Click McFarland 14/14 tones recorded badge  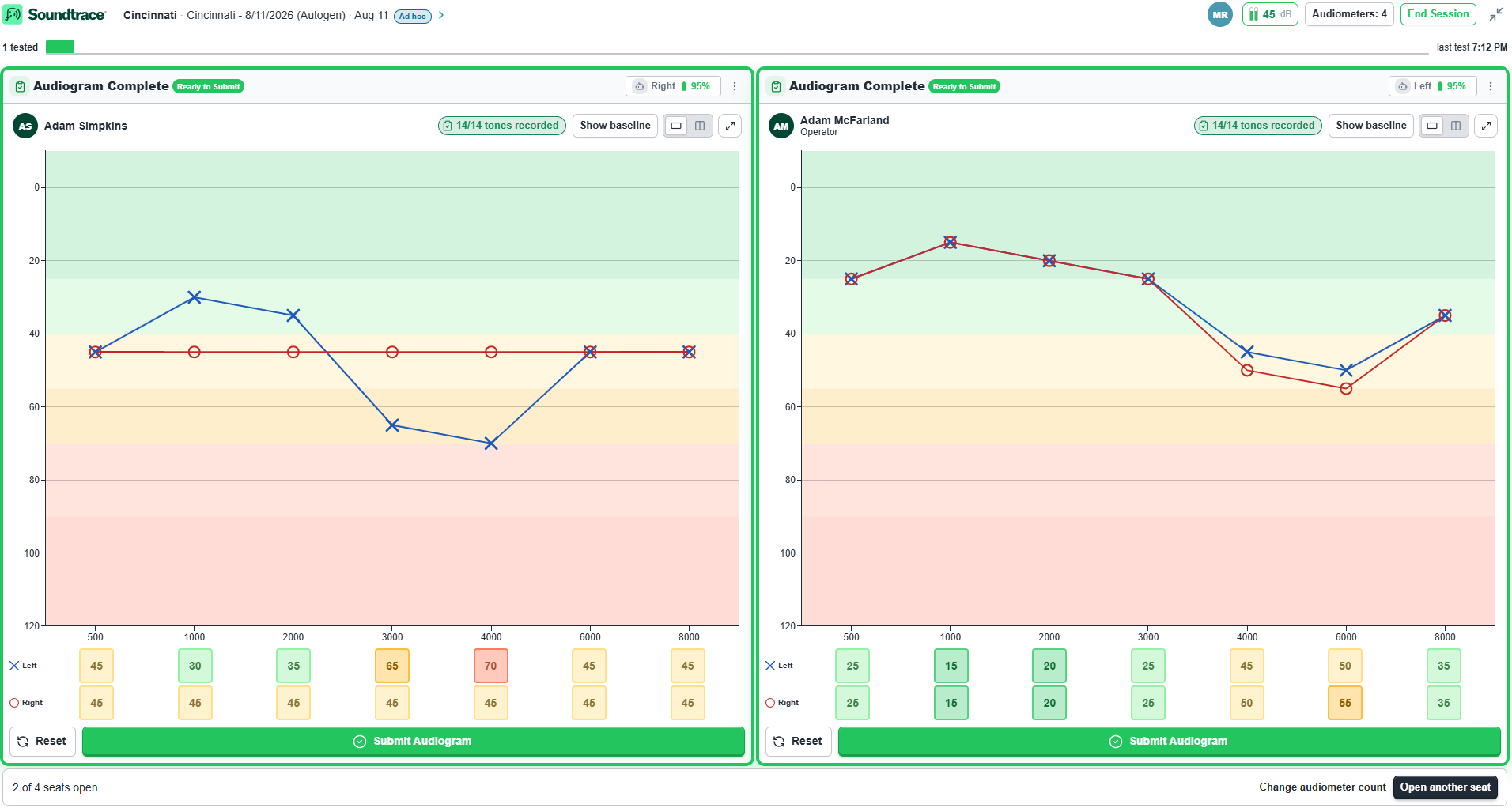(x=1258, y=126)
